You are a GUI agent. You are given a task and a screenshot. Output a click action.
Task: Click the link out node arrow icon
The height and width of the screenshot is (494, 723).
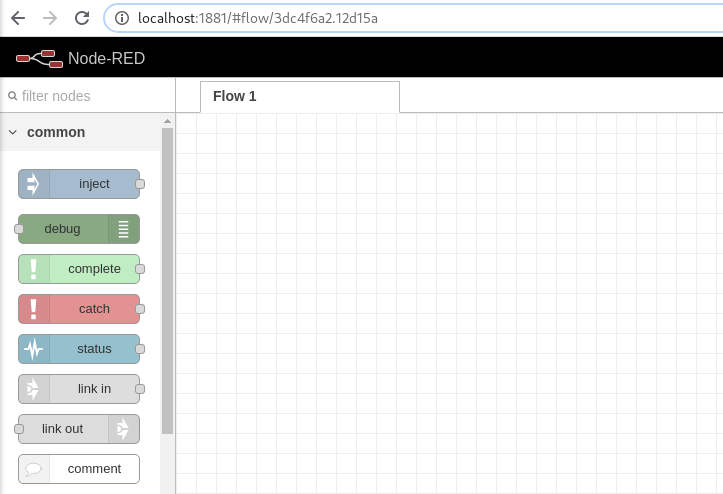coord(124,429)
